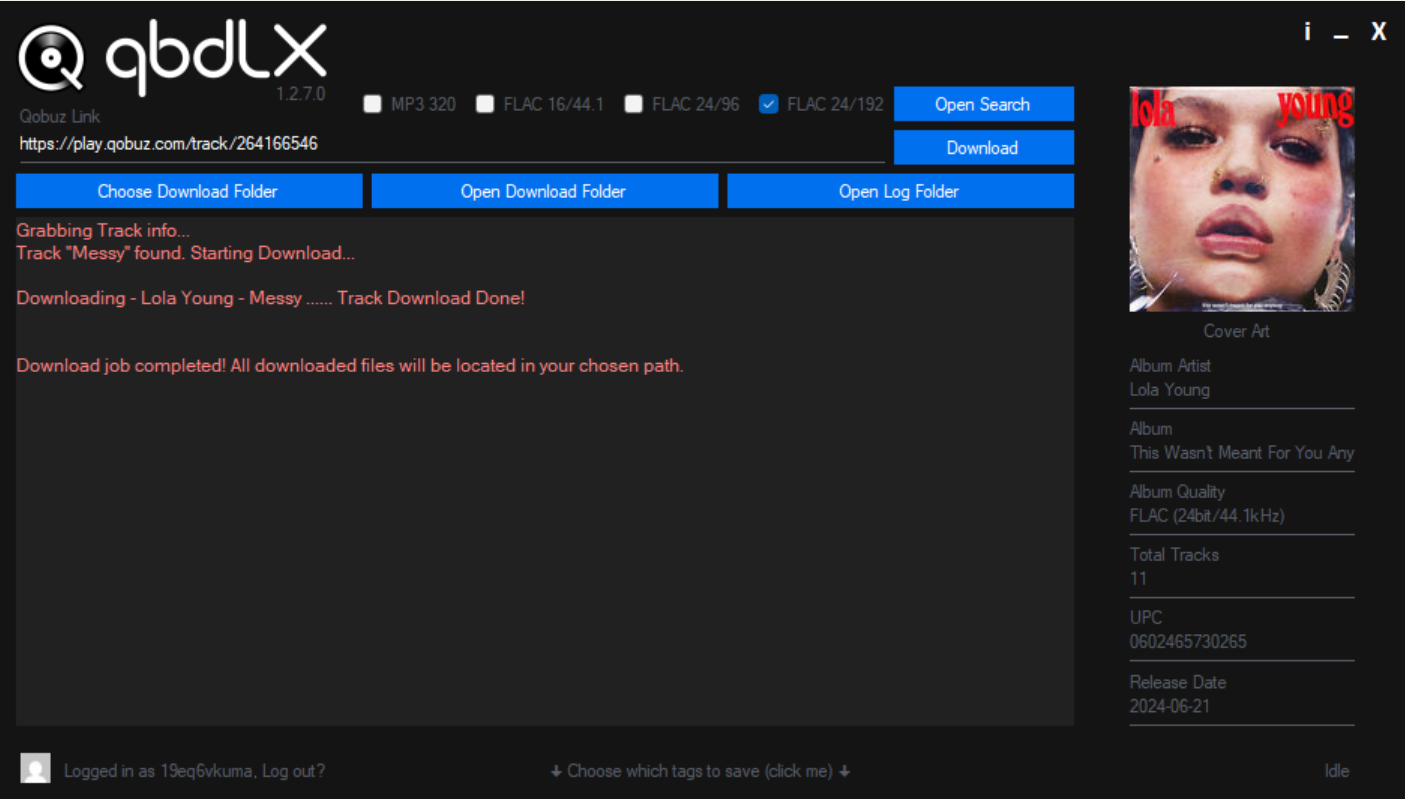Tick the FLAC 24/96 checkbox
Screen dimensions: 1405x799
tap(633, 104)
